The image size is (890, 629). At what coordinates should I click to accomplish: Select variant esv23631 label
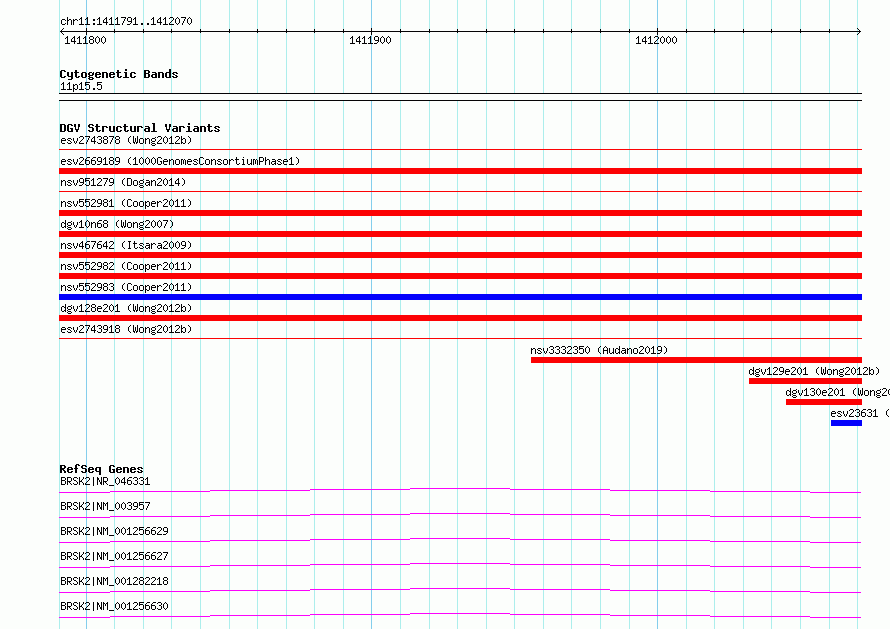[x=859, y=413]
